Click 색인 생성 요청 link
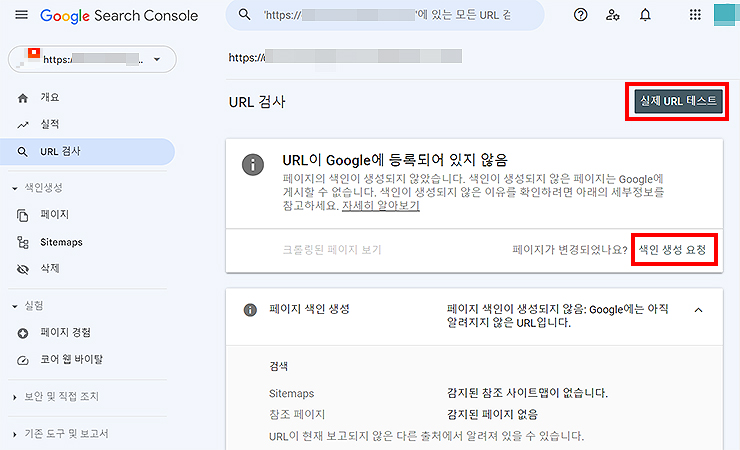Screen dimensions: 740x450 pos(673,250)
